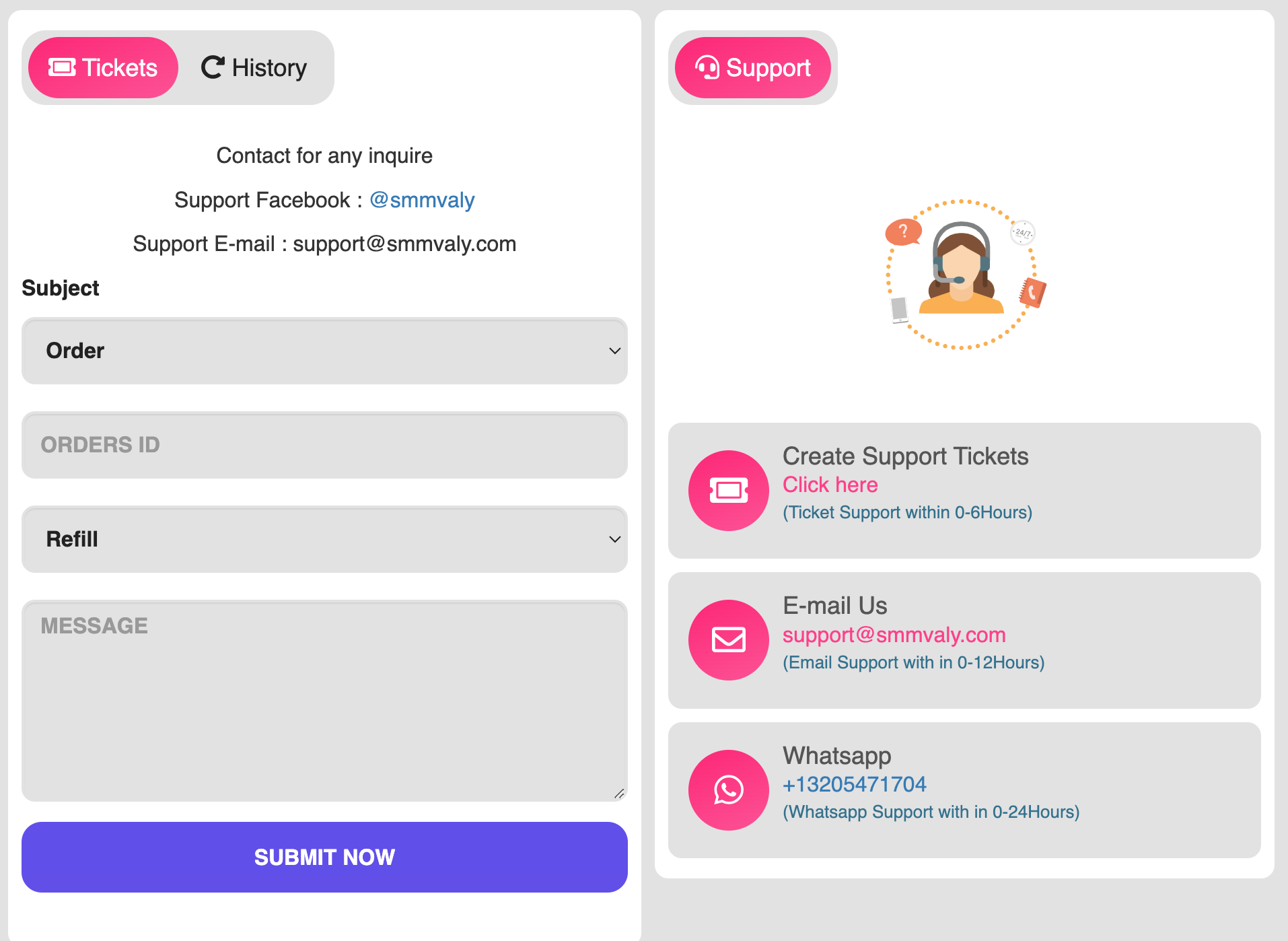
Task: Click the orange question mark bubble
Action: 903,232
